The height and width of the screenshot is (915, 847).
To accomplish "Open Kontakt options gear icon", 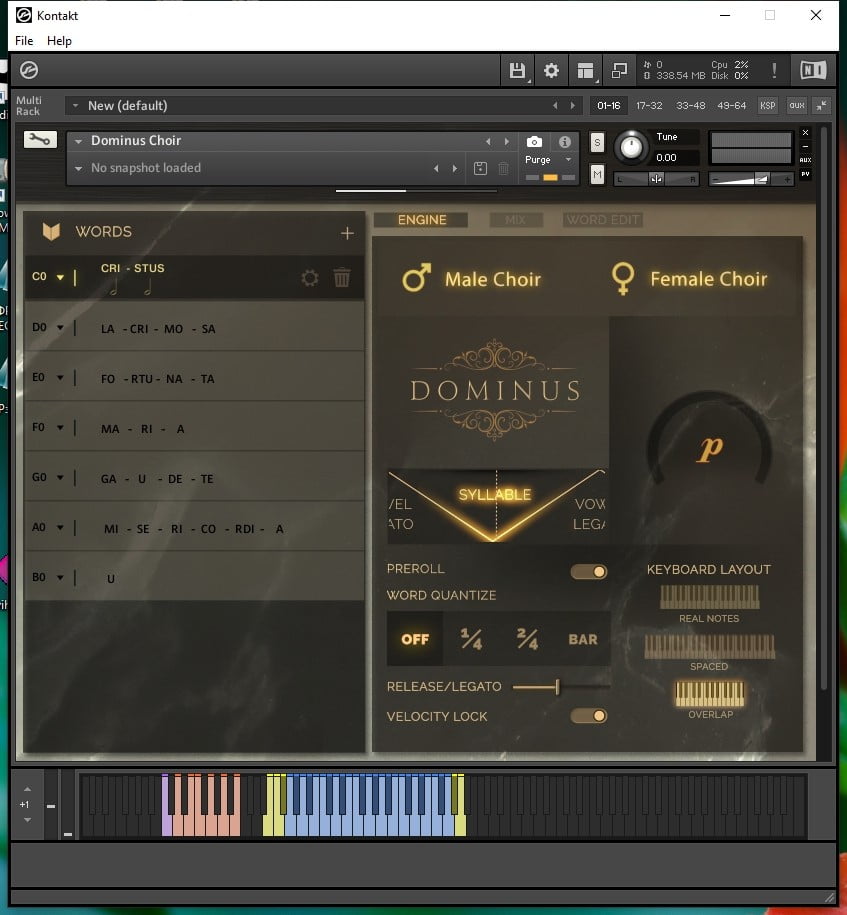I will (551, 71).
